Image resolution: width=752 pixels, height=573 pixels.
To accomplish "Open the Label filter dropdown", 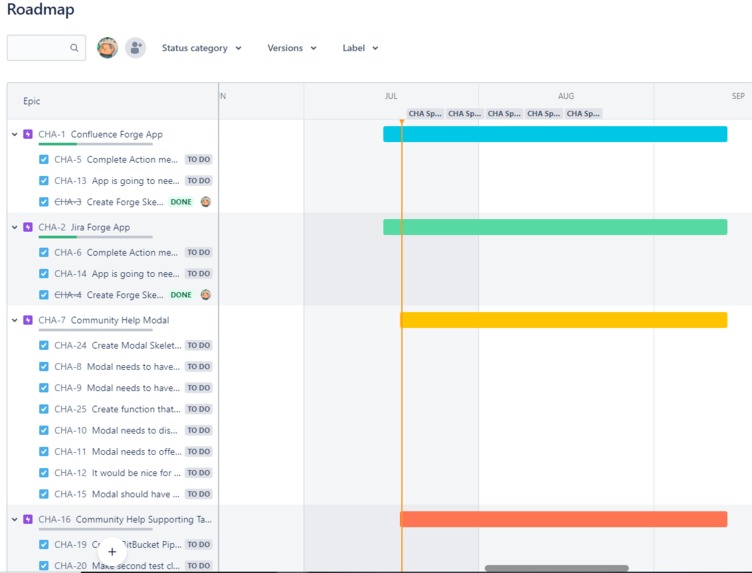I will tap(360, 48).
